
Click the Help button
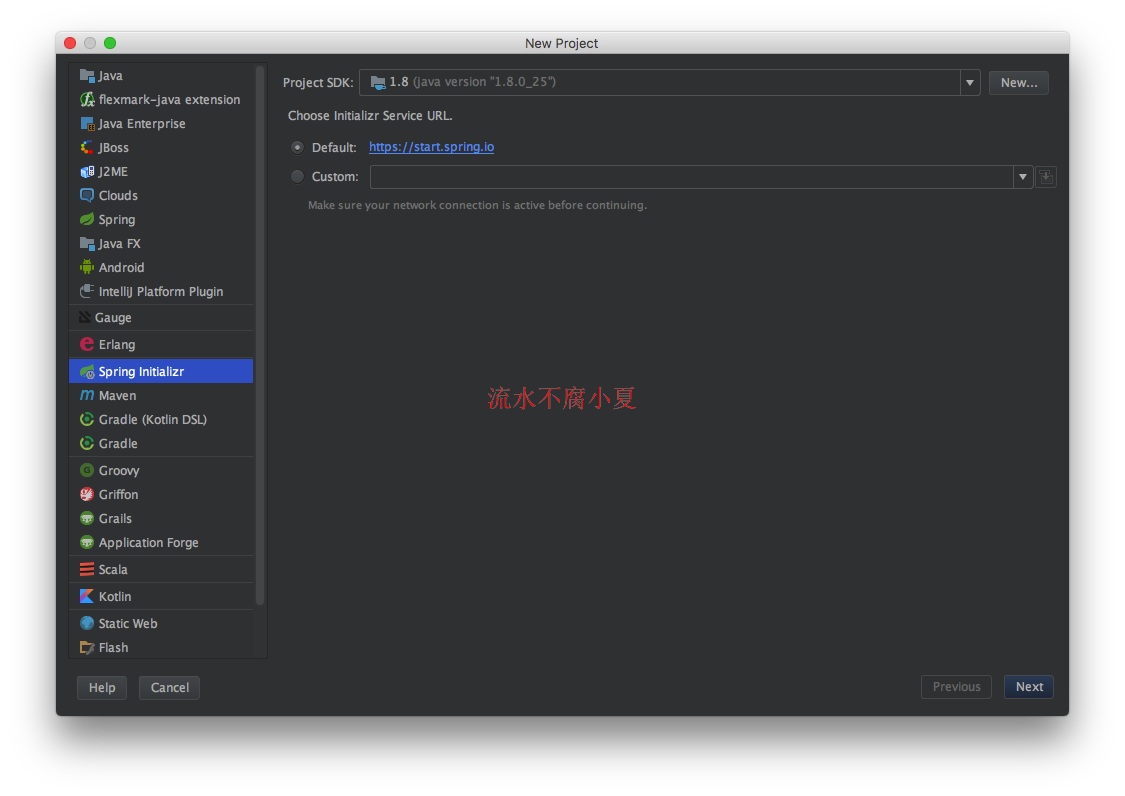point(102,688)
